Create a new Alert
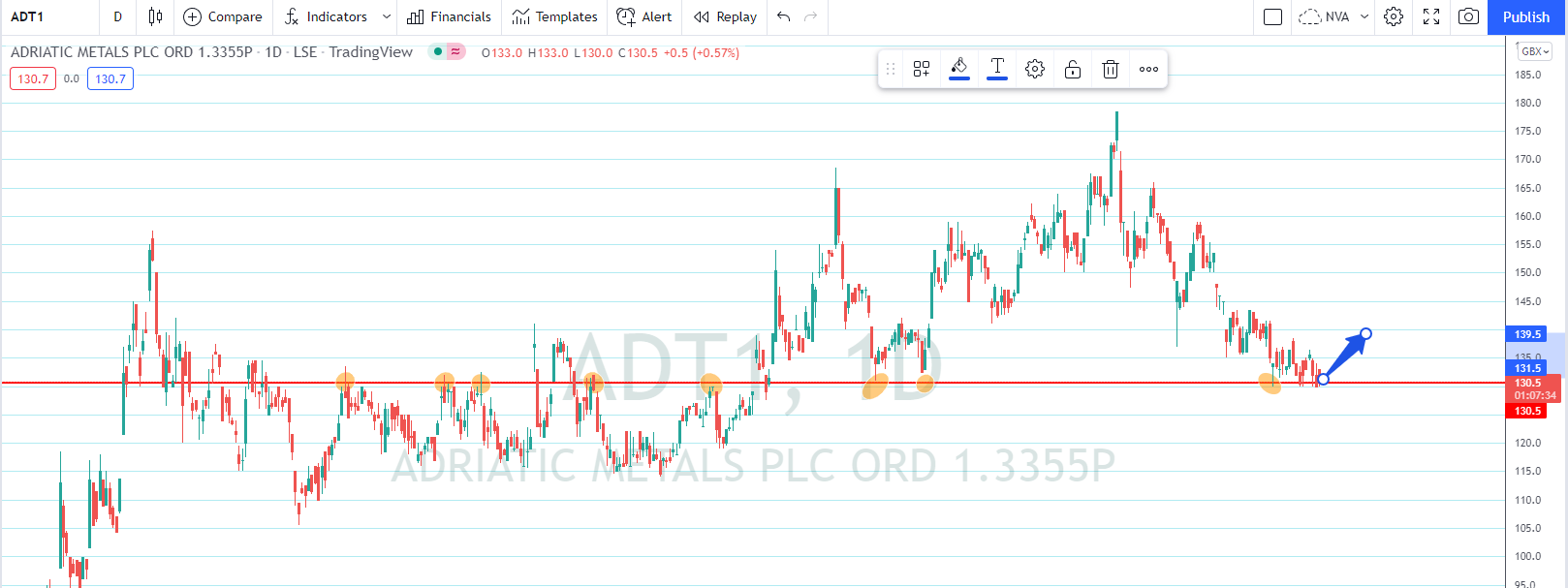Image resolution: width=1568 pixels, height=588 pixels. pyautogui.click(x=644, y=16)
